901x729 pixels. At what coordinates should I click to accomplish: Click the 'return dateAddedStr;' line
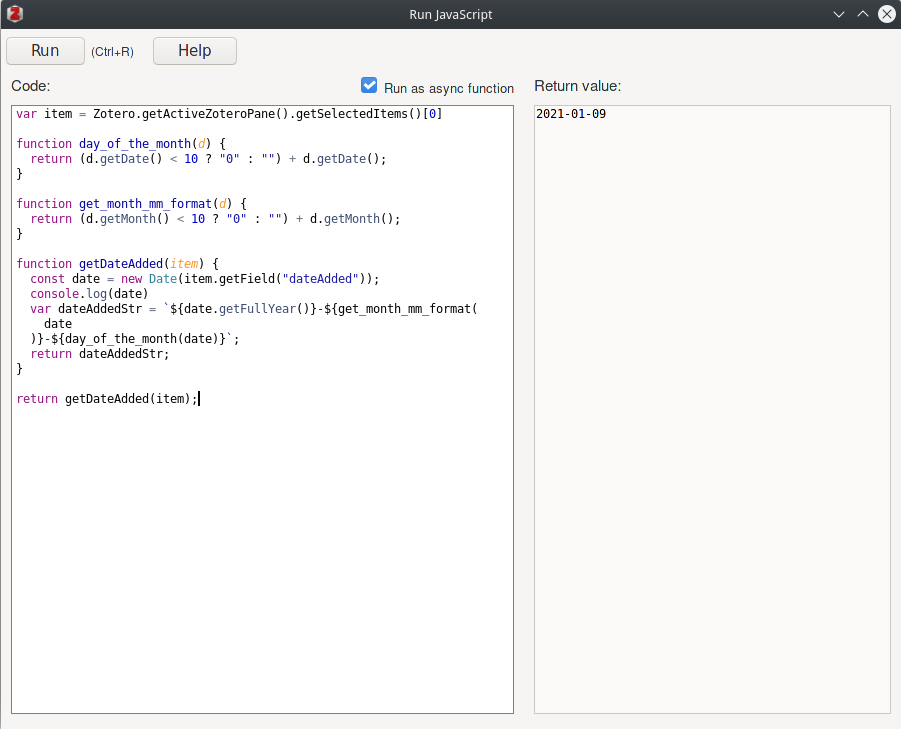pos(99,354)
